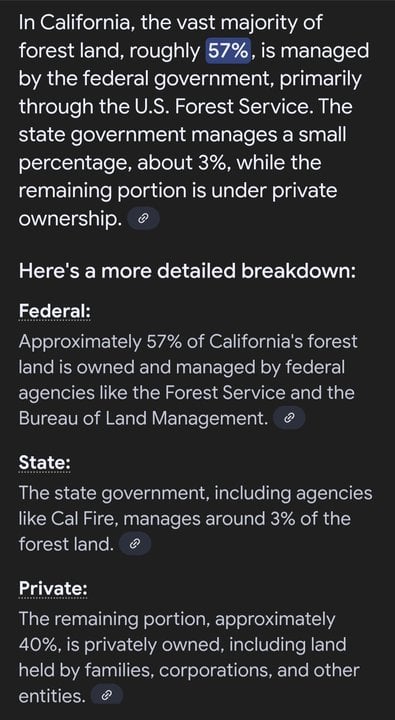Screen dimensions: 395x720
Task: Click "The state government, including agencies" line
Action: 196,494
